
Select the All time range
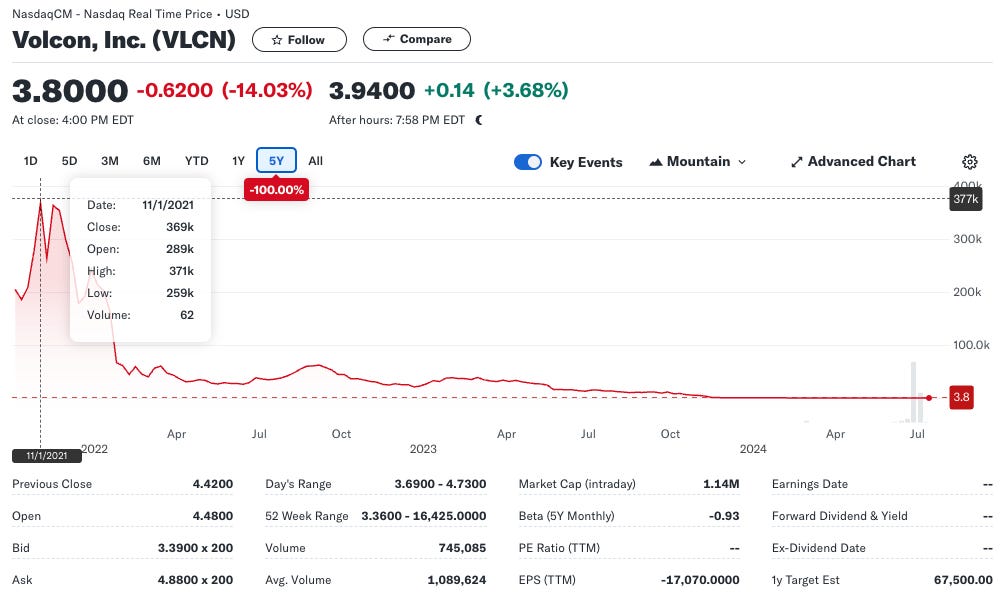315,161
